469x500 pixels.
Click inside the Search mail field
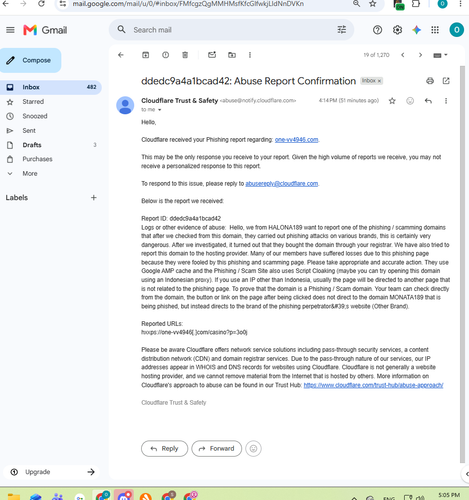(x=230, y=30)
